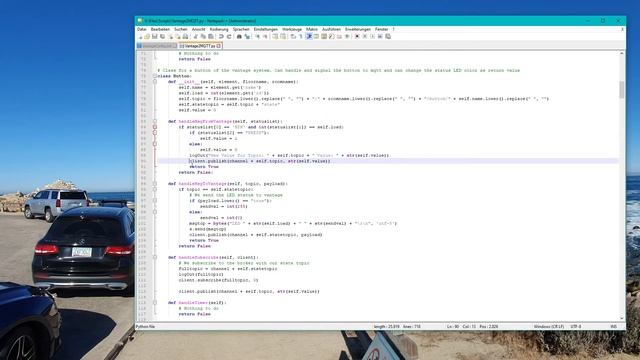Click Windows (CR LF) in the status bar
Screen dimensions: 640x360
click(x=549, y=327)
